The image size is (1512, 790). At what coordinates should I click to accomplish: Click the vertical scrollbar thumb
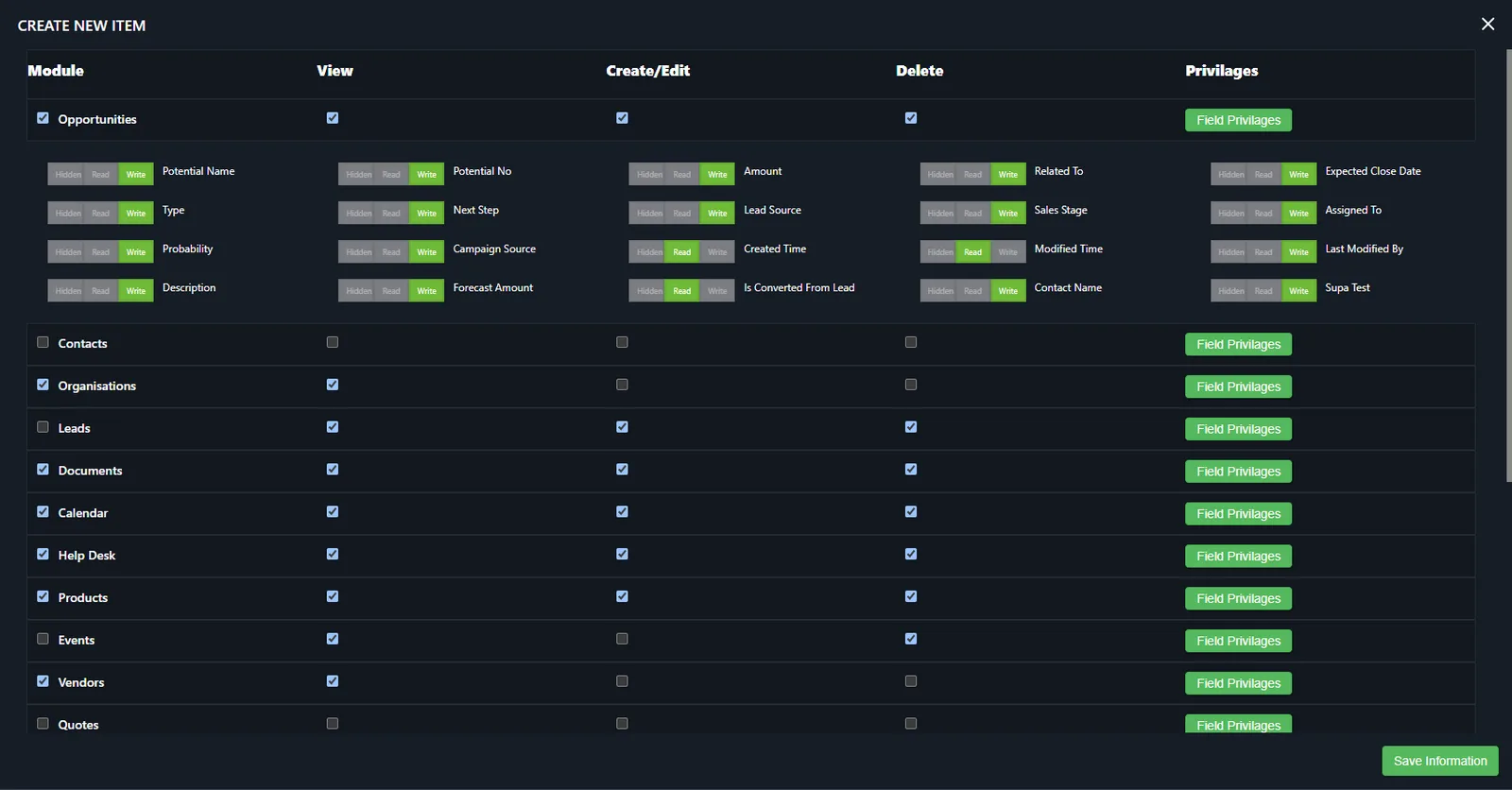click(x=1508, y=265)
